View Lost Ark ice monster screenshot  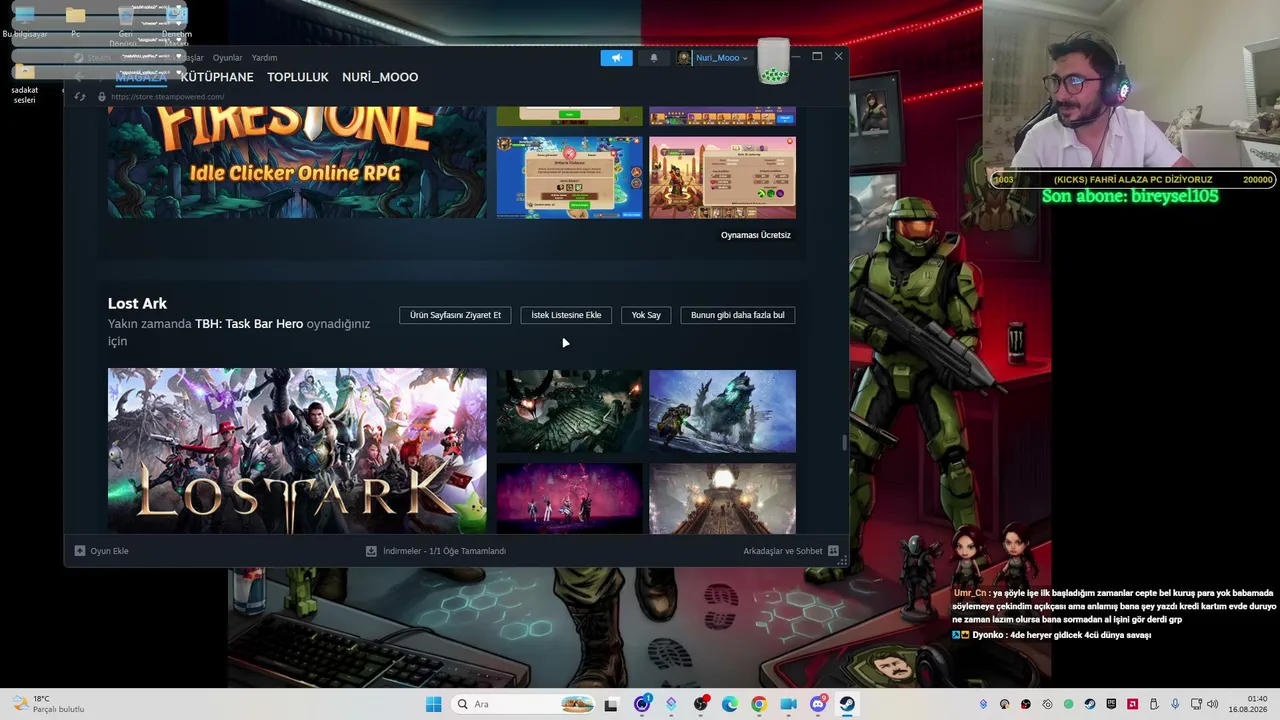coord(722,411)
